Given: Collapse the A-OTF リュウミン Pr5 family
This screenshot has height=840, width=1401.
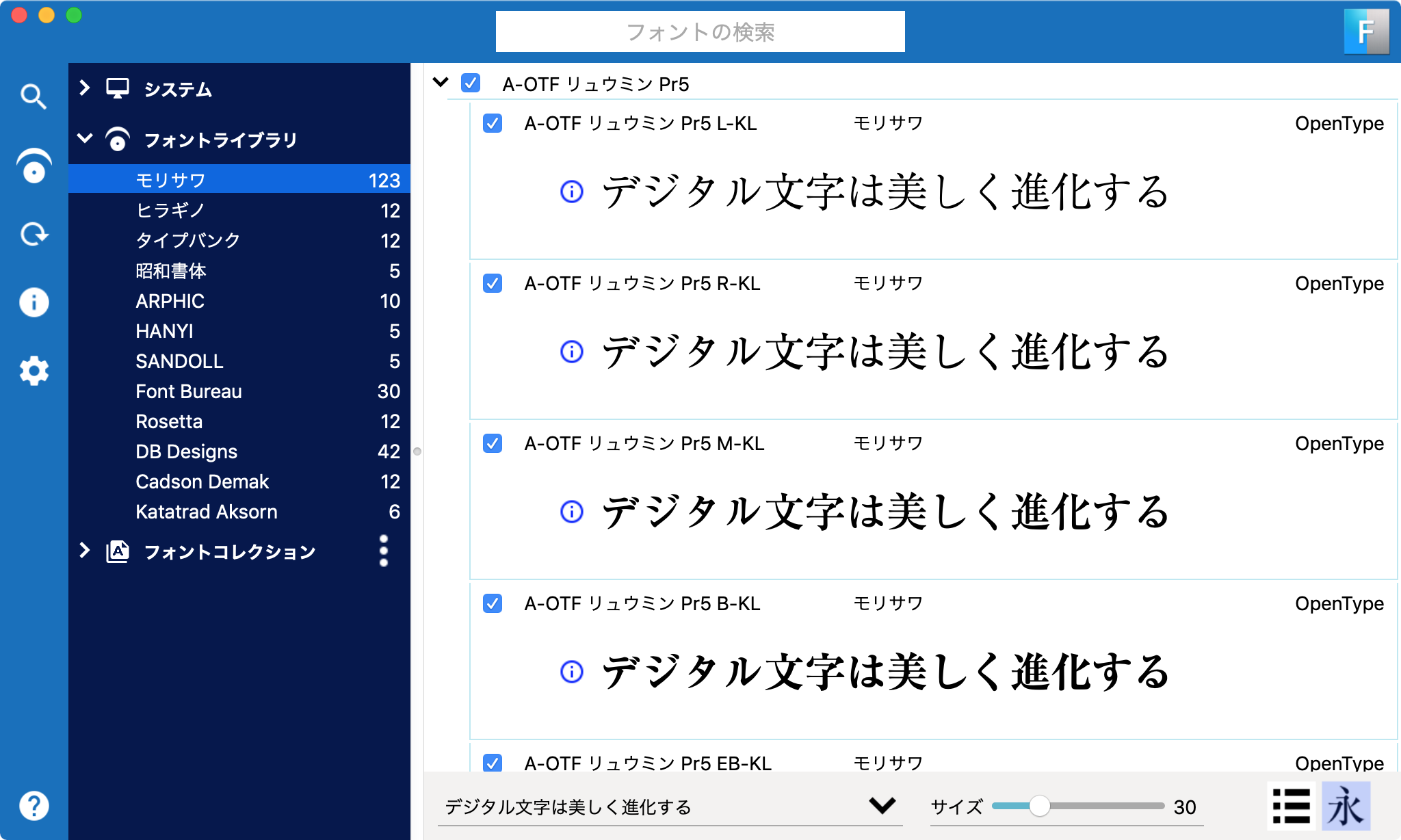Looking at the screenshot, I should click(441, 82).
